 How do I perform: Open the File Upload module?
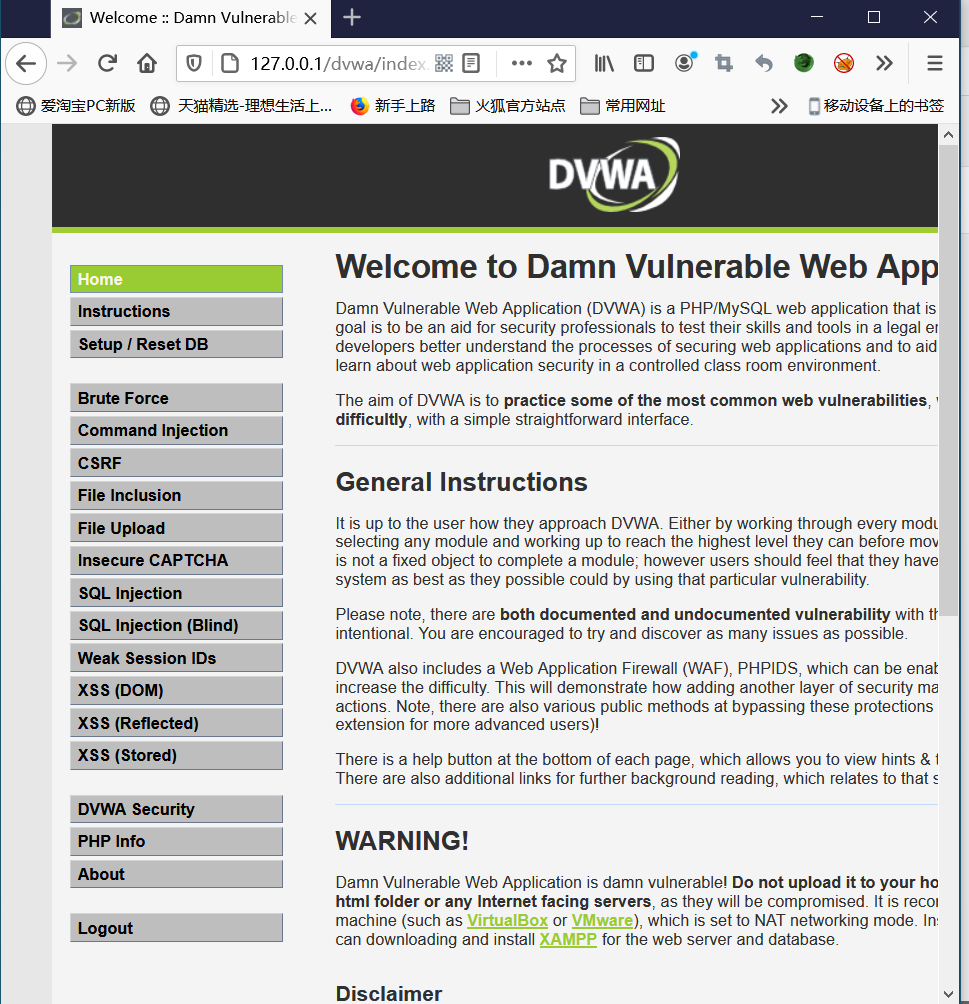click(176, 528)
